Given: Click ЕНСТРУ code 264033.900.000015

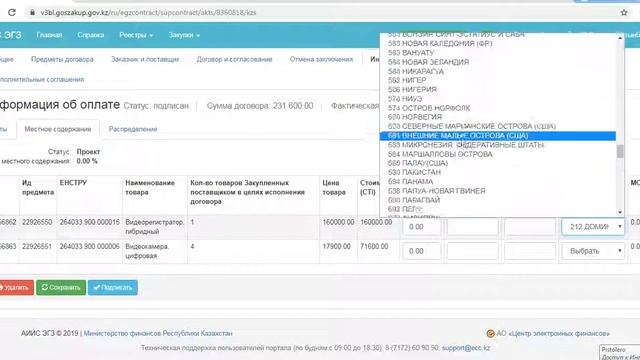Looking at the screenshot, I should tap(89, 222).
